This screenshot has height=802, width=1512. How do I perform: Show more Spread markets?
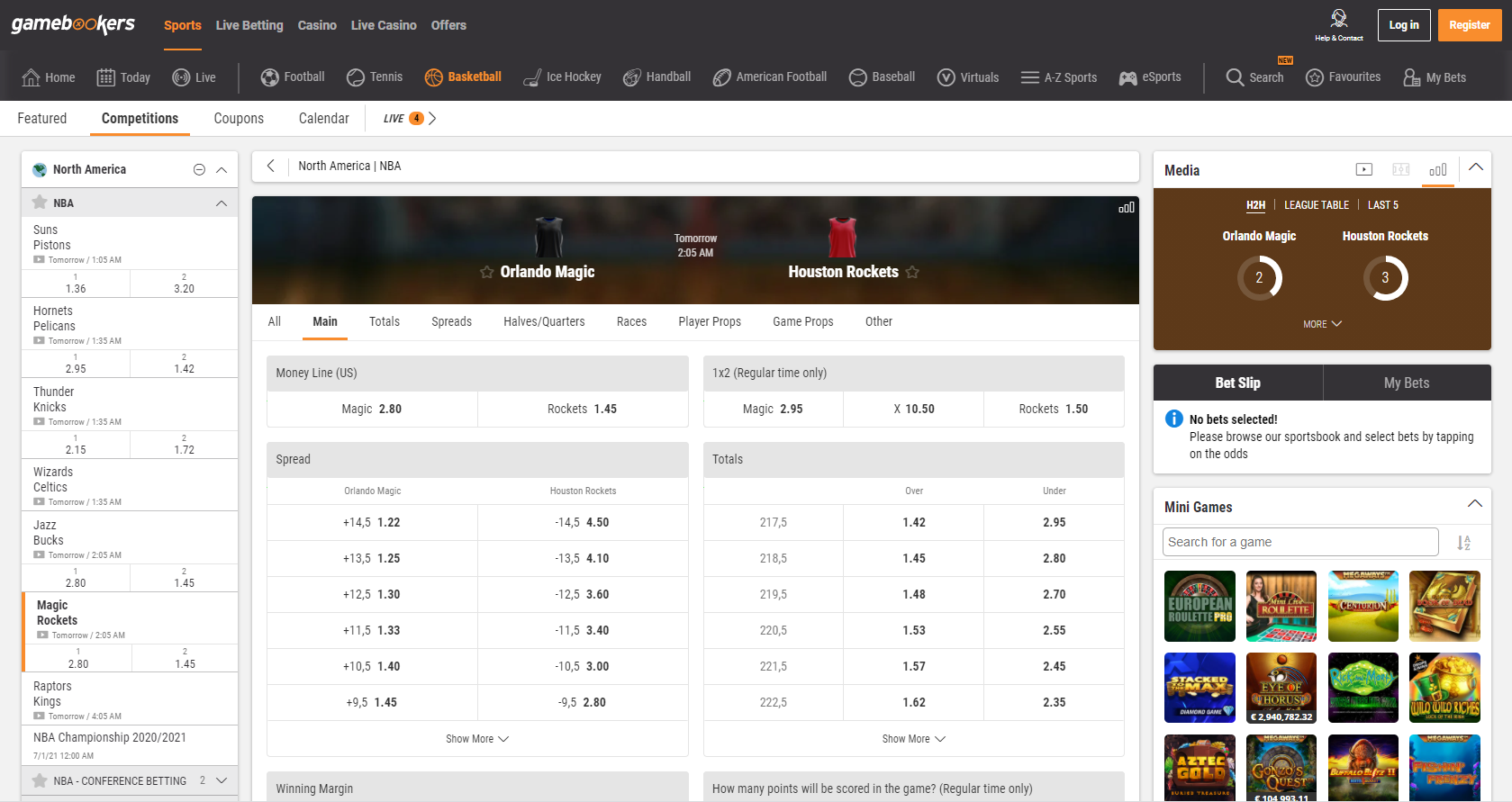pos(477,739)
